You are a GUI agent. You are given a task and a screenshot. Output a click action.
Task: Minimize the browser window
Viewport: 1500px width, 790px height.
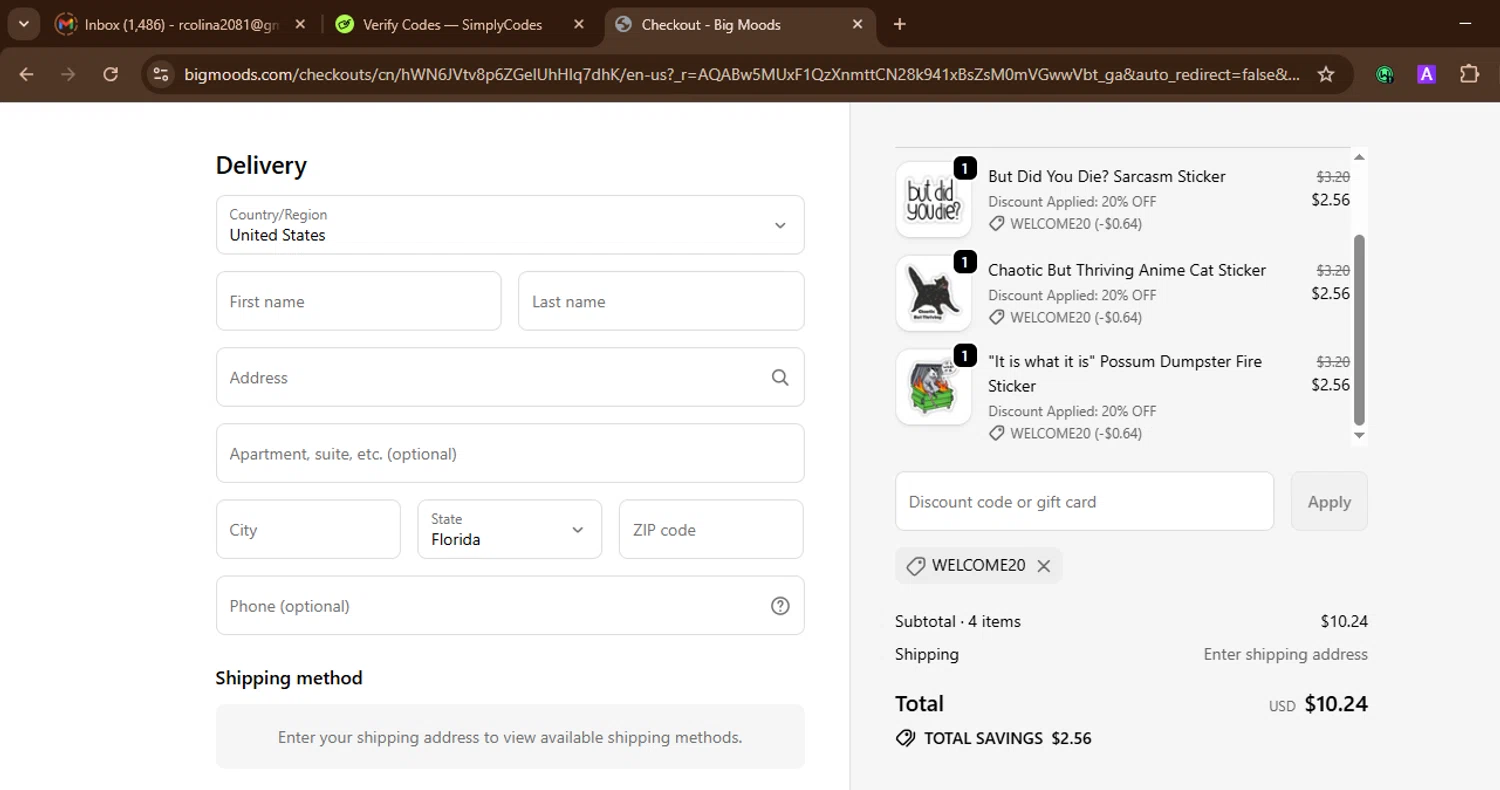(x=1466, y=23)
